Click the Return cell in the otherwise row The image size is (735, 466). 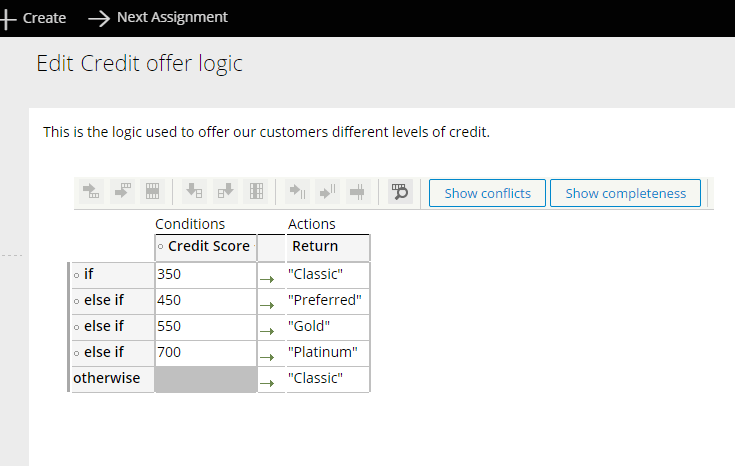click(328, 379)
